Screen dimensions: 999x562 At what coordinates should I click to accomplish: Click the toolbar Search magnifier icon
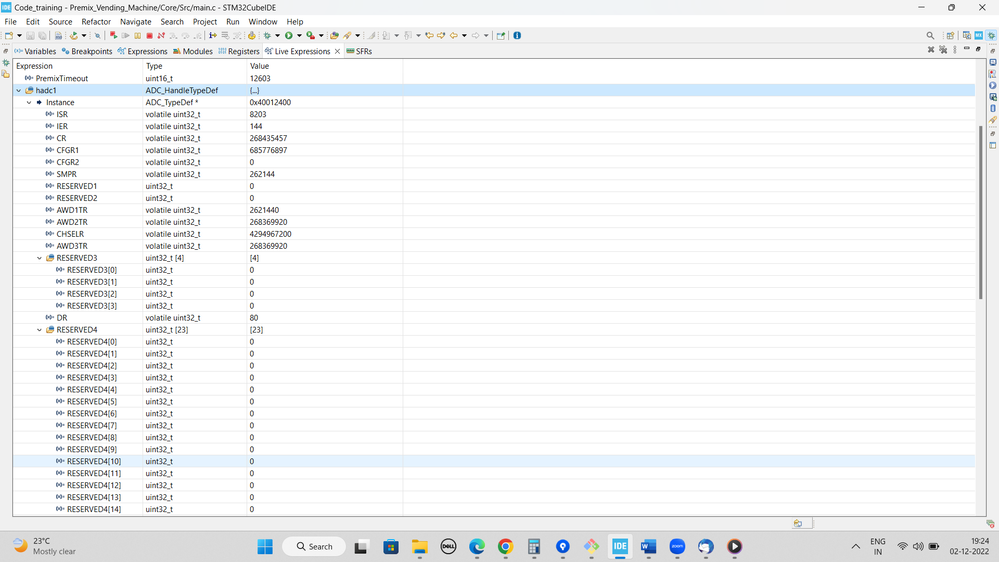click(x=930, y=36)
